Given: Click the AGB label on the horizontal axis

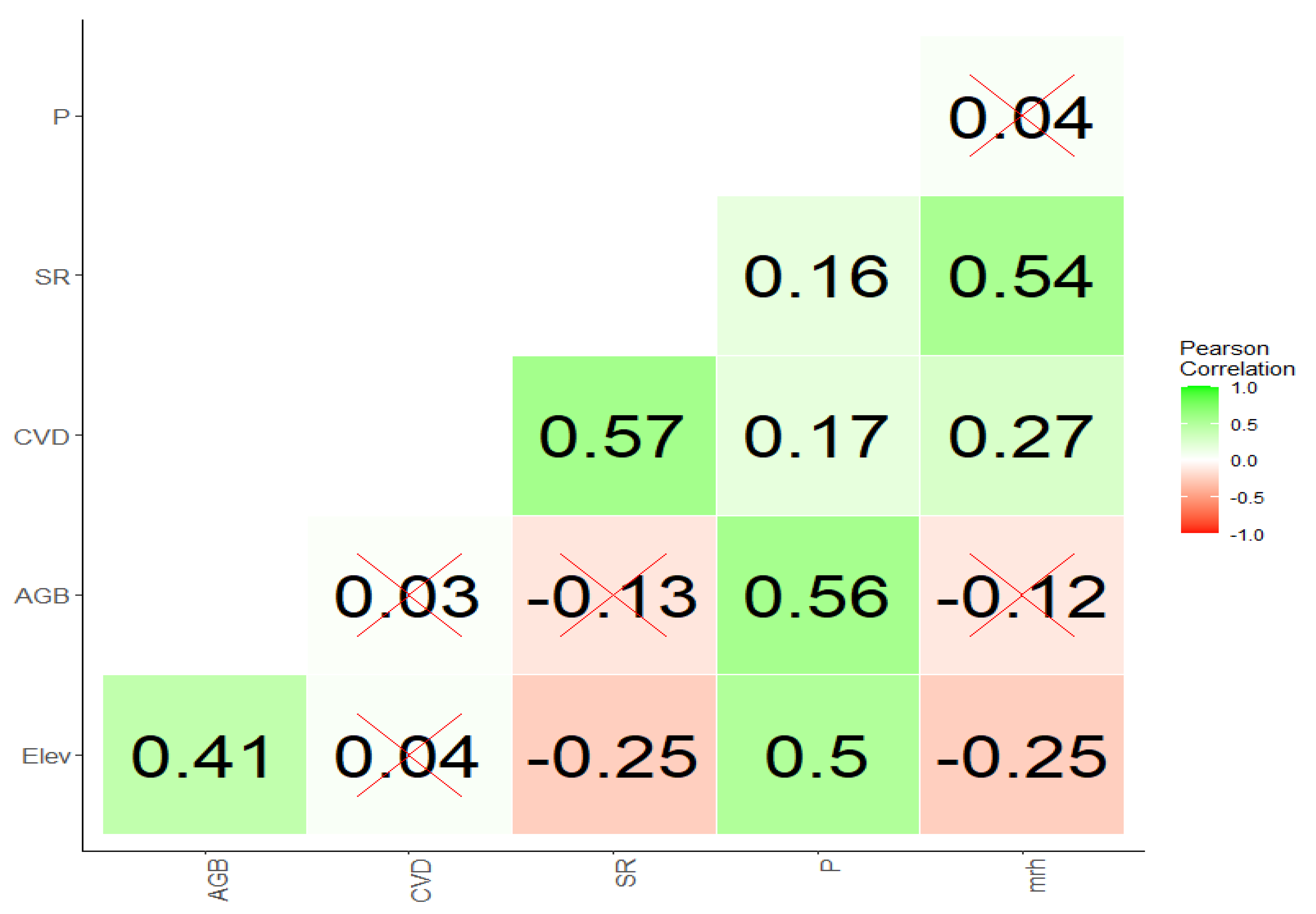Looking at the screenshot, I should click(218, 880).
